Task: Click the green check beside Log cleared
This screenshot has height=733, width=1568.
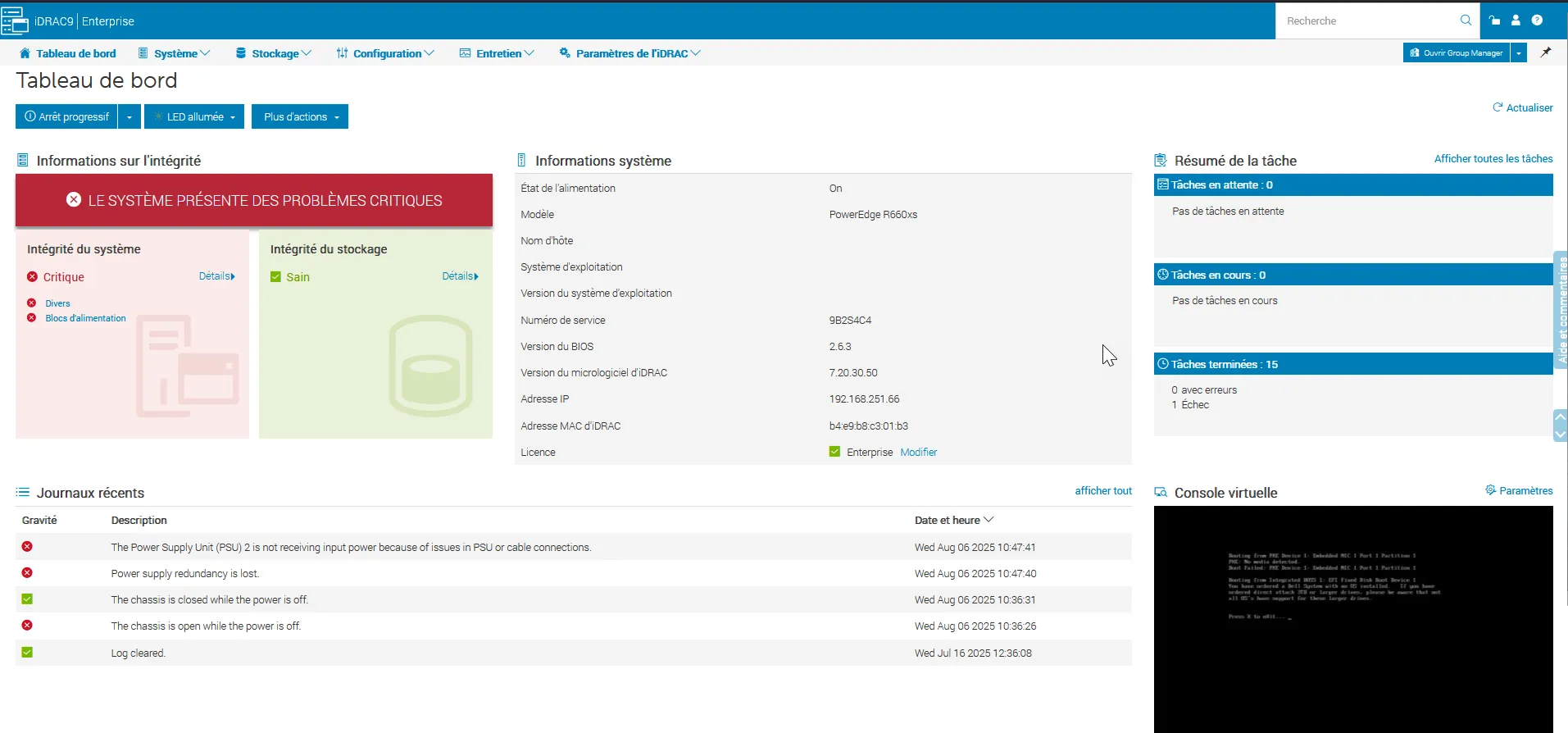Action: pyautogui.click(x=27, y=653)
